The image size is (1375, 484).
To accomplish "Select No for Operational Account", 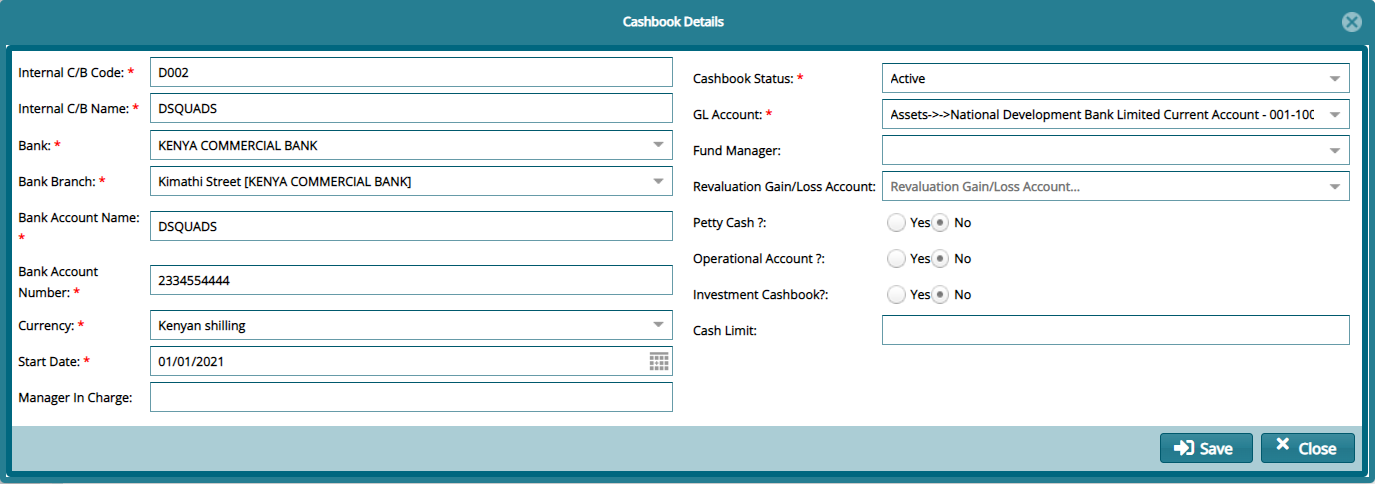I will click(x=940, y=259).
